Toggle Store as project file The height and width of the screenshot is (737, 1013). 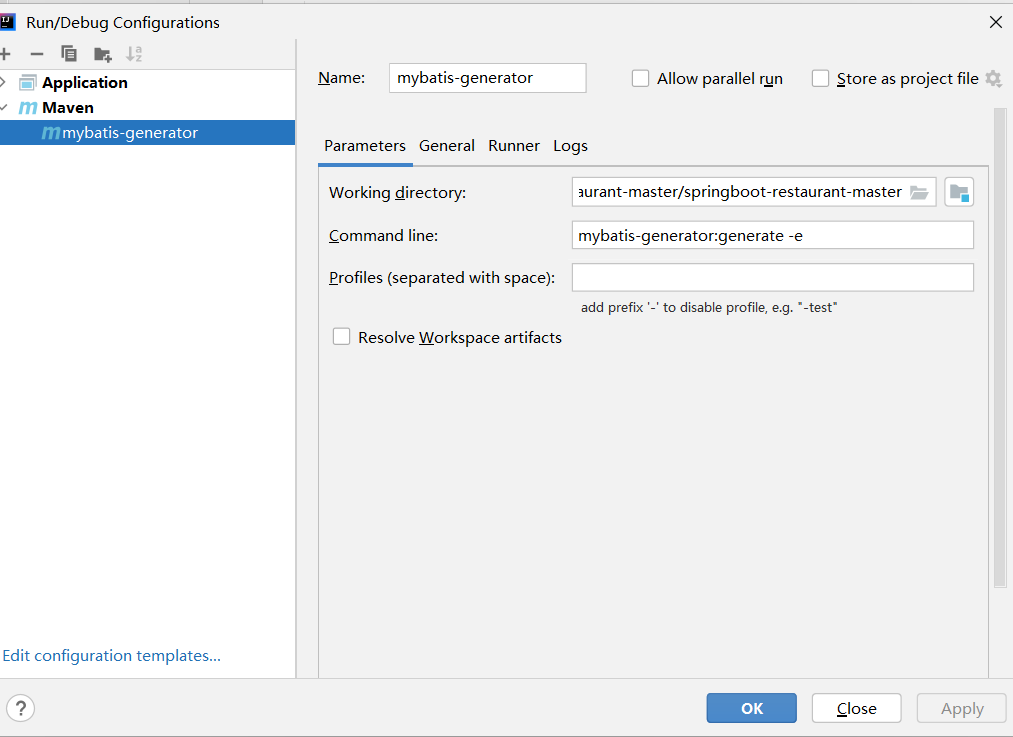click(x=820, y=79)
